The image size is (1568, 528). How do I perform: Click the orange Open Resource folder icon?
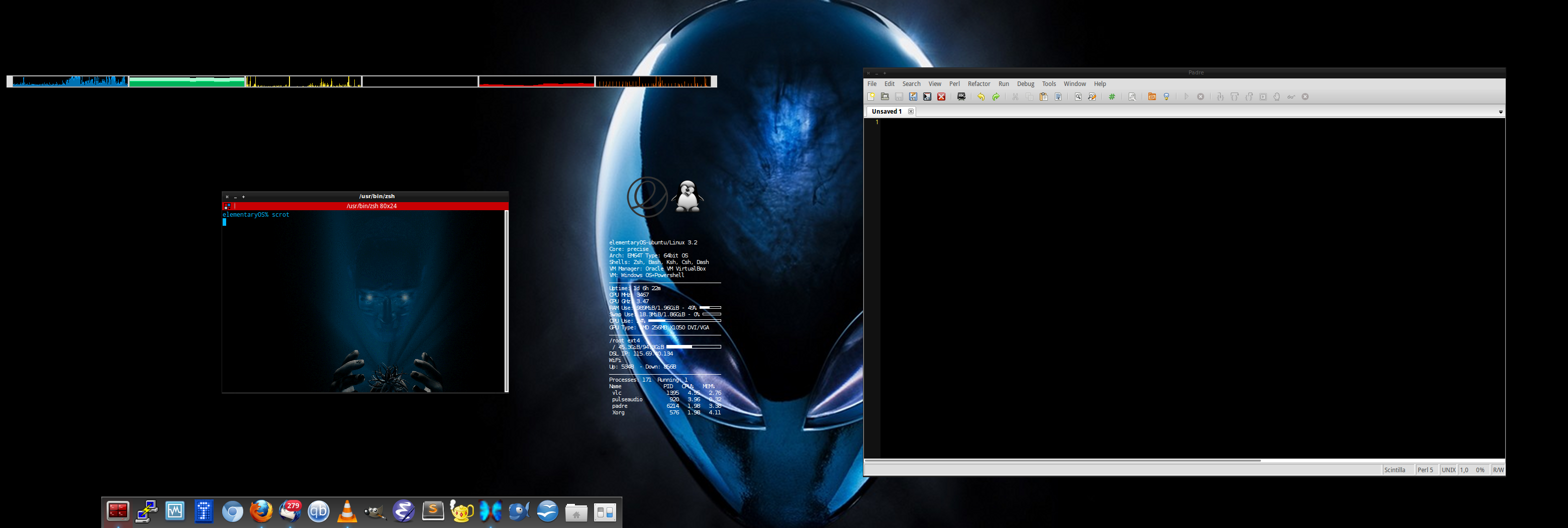click(x=1152, y=97)
